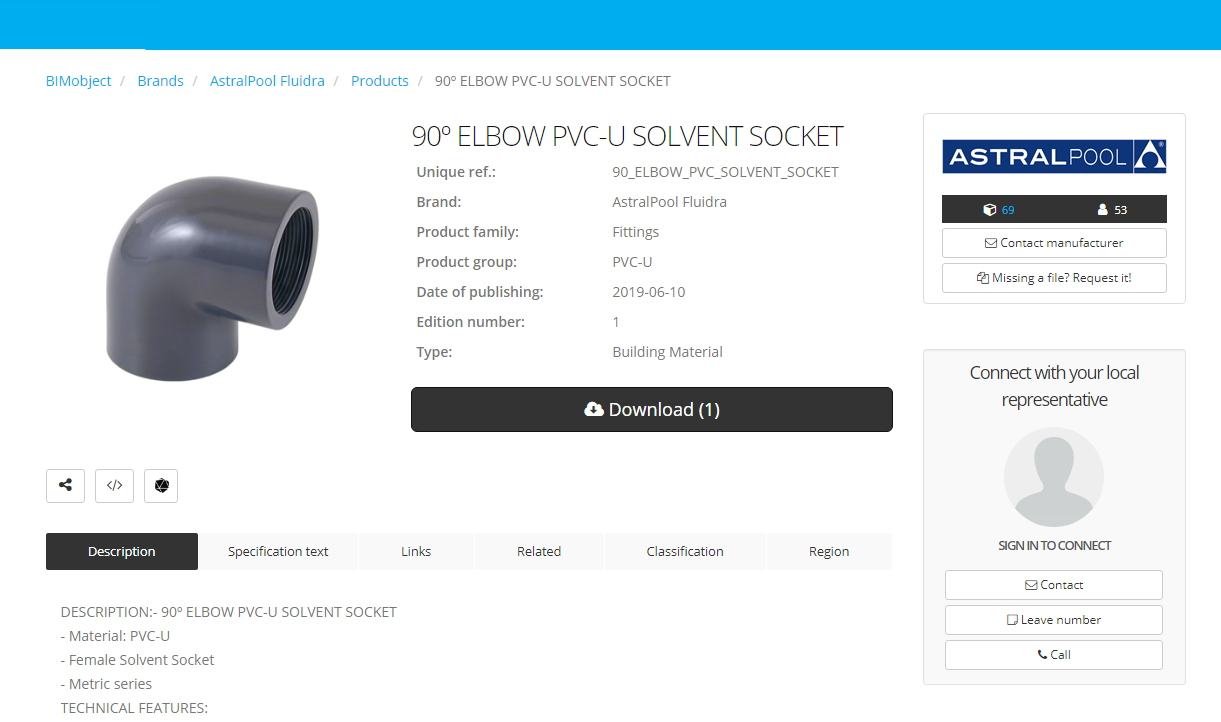The width and height of the screenshot is (1221, 722).
Task: Click the publishing date 2019-06-10
Action: 648,292
